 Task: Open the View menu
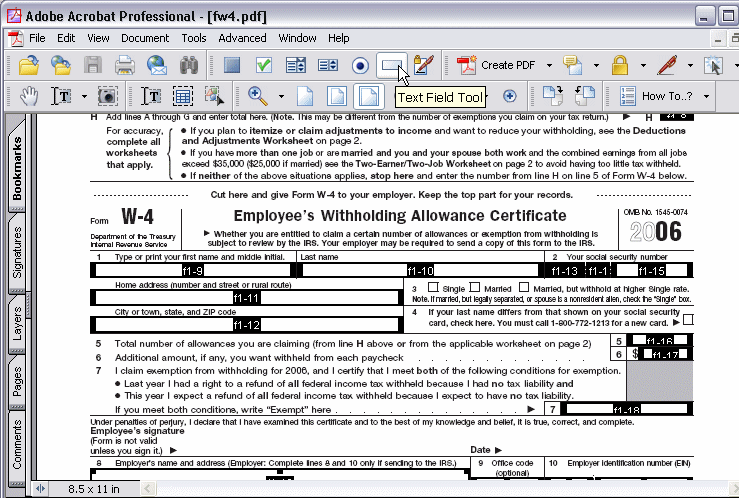click(98, 38)
